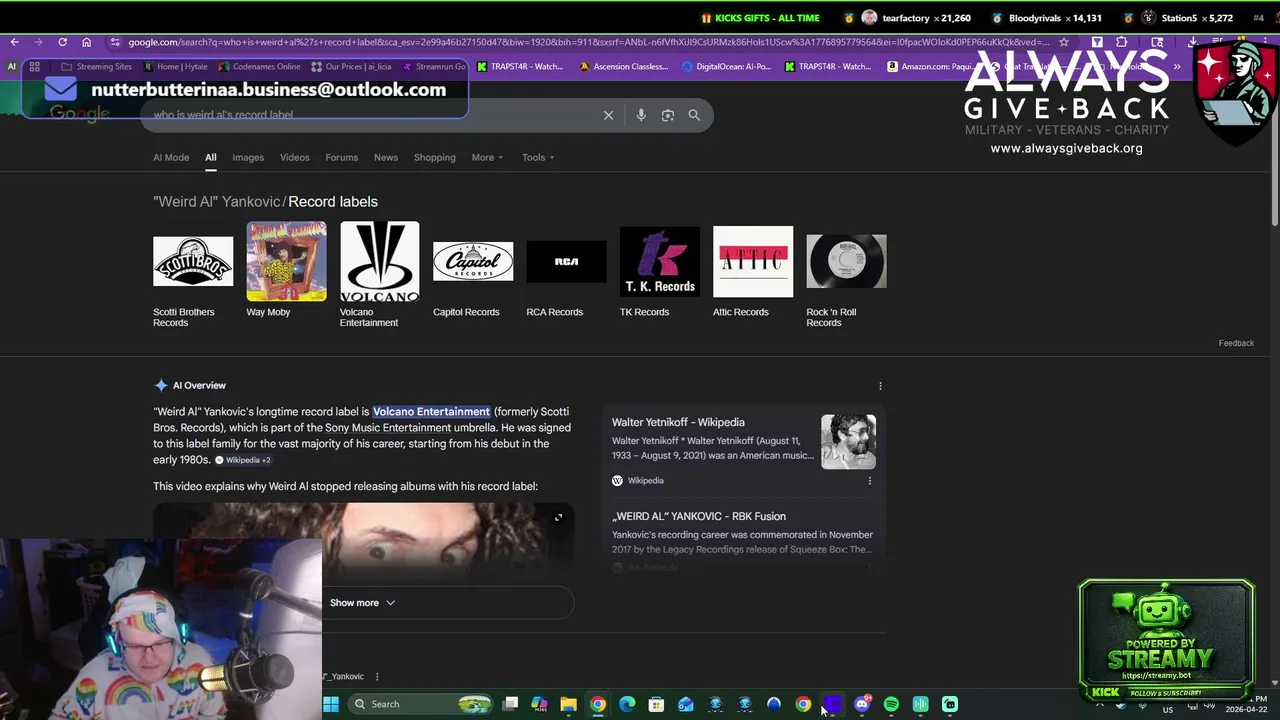The height and width of the screenshot is (720, 1280).
Task: Select the All results tab
Action: coord(211,158)
